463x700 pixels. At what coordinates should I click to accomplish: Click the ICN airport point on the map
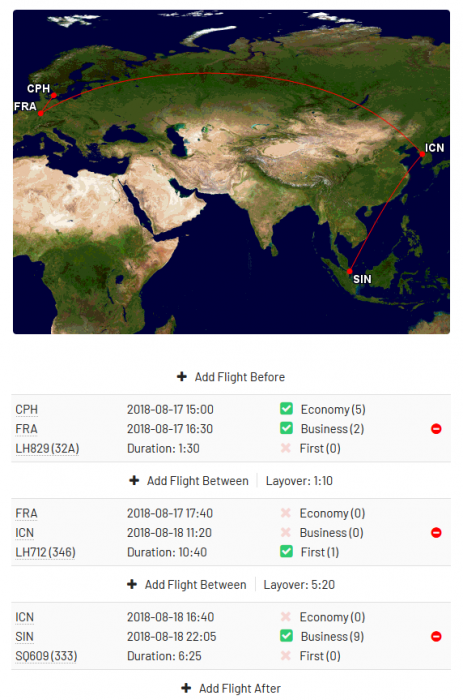tap(422, 154)
